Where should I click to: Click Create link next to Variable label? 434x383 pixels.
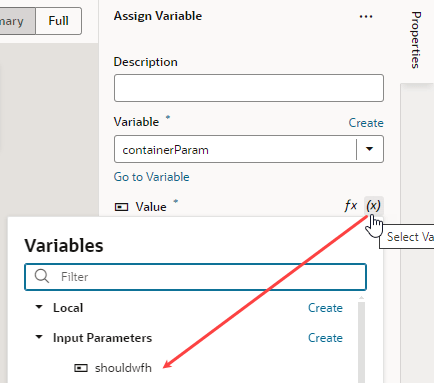click(x=366, y=123)
